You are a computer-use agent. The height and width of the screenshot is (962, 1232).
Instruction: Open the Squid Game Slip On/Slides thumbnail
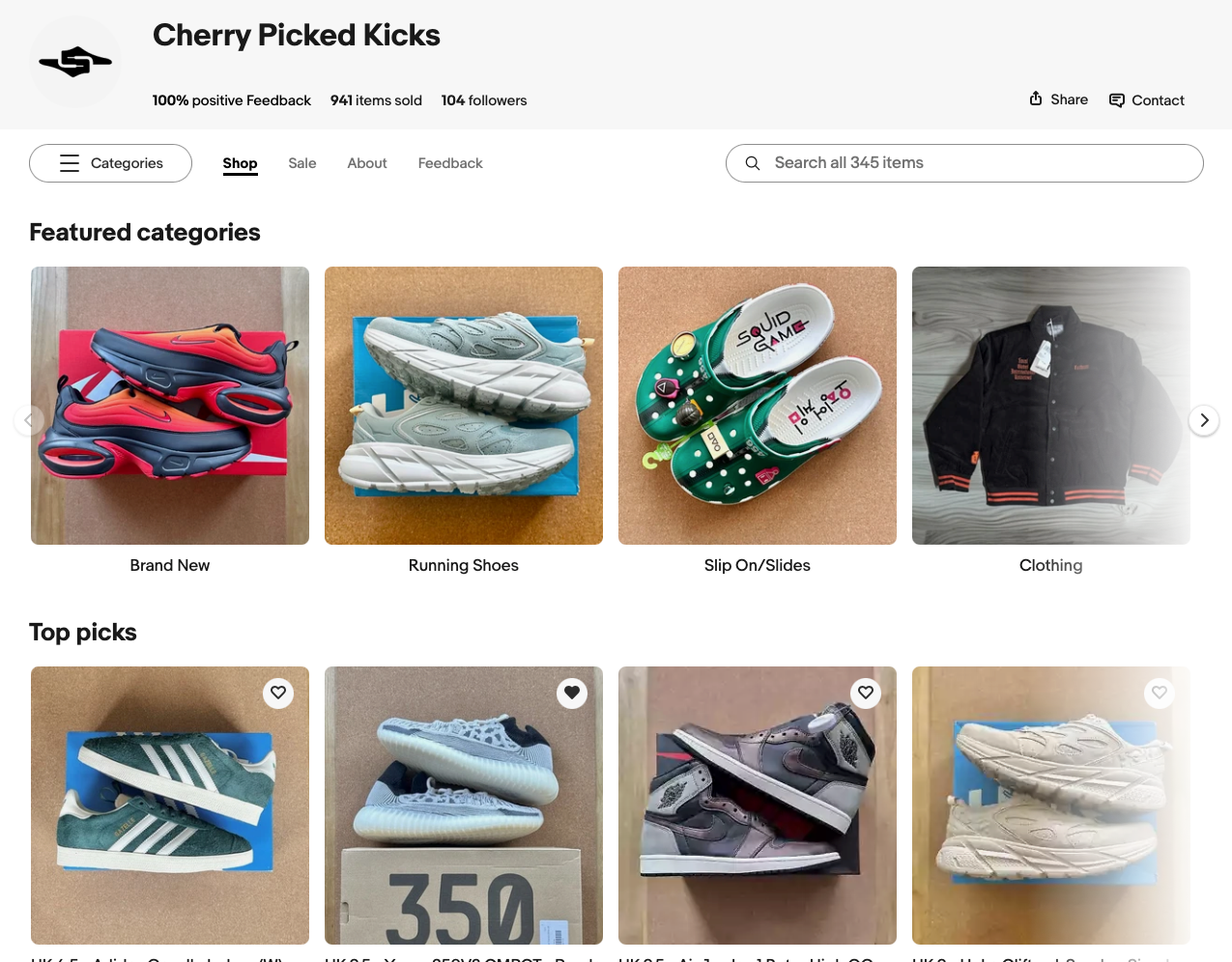pyautogui.click(x=758, y=406)
